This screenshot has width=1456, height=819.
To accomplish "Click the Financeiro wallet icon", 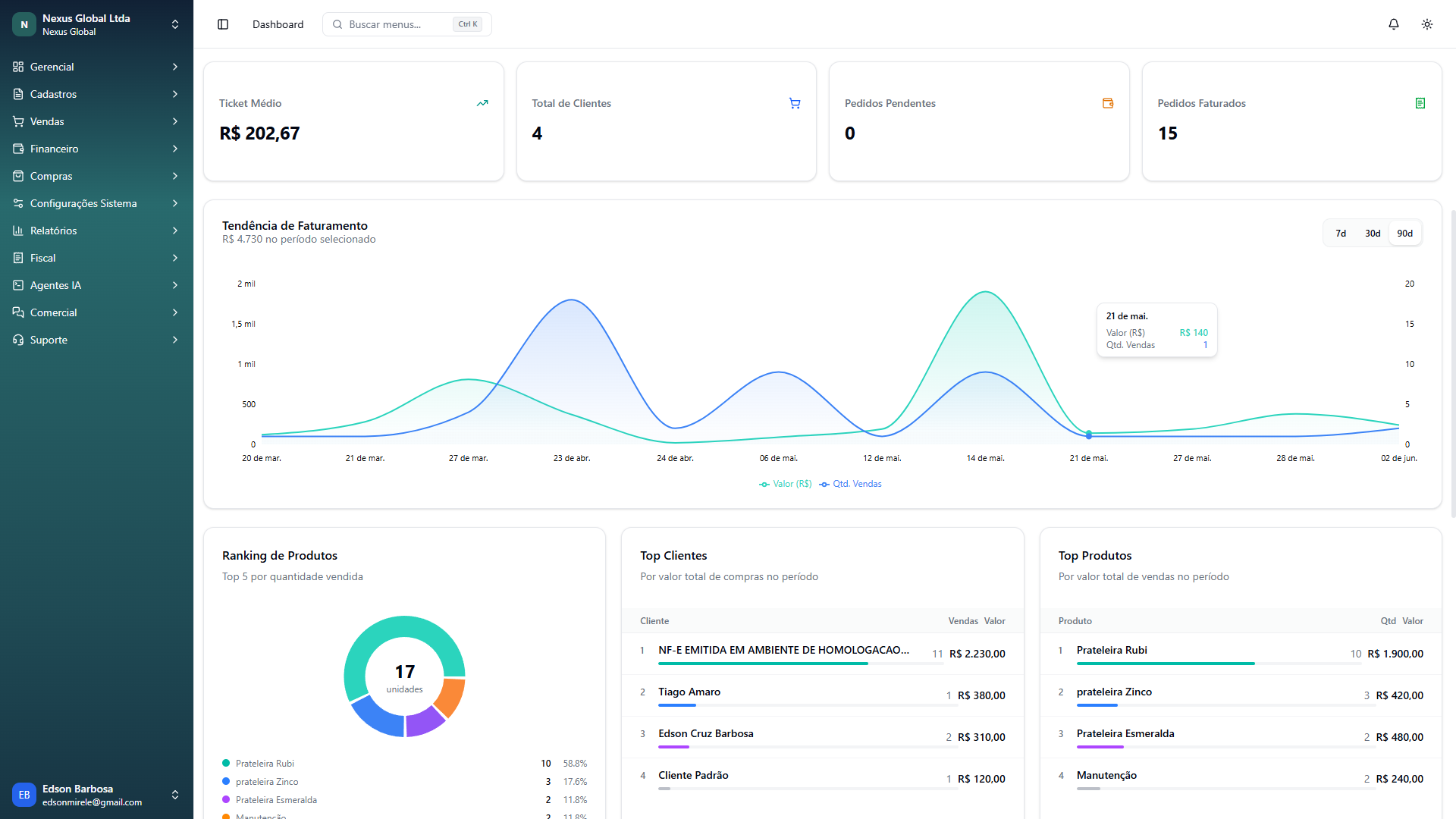I will [18, 149].
